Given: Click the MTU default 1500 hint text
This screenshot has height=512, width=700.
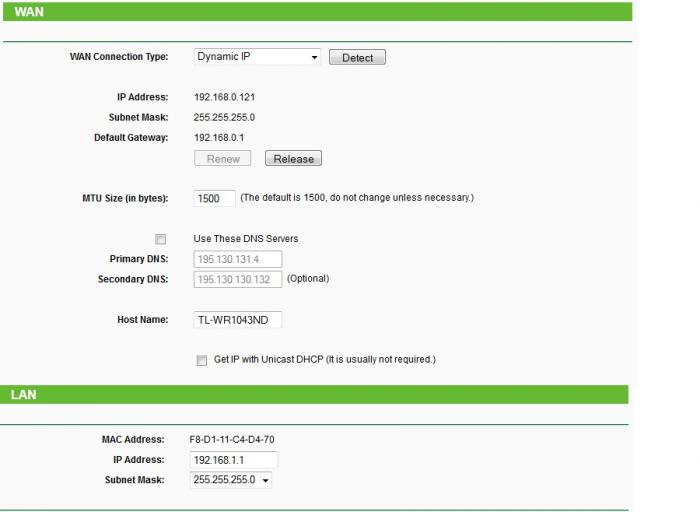Looking at the screenshot, I should pyautogui.click(x=357, y=198).
